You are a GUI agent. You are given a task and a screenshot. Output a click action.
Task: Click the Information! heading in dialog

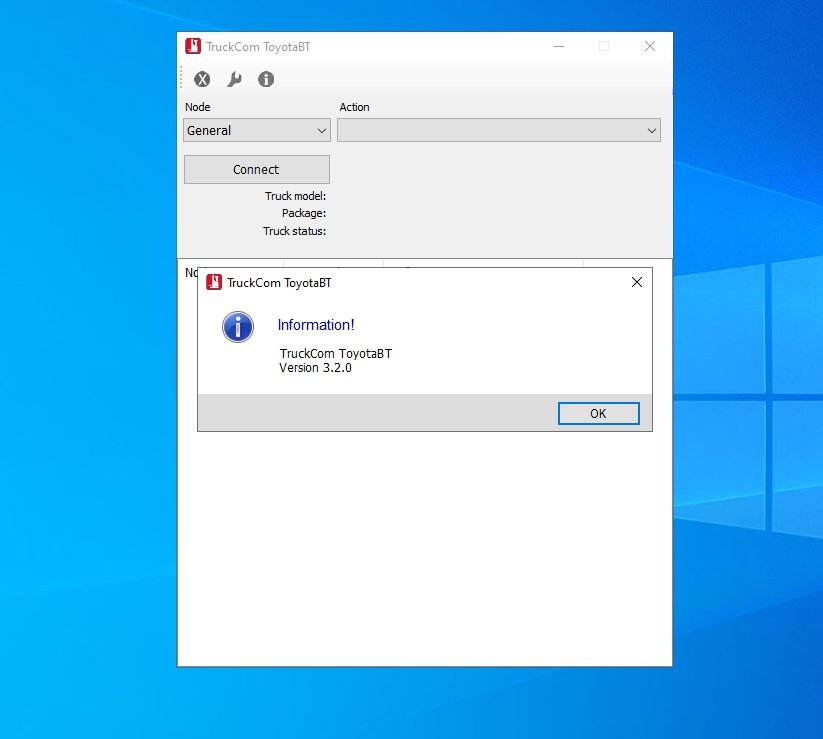tap(316, 325)
